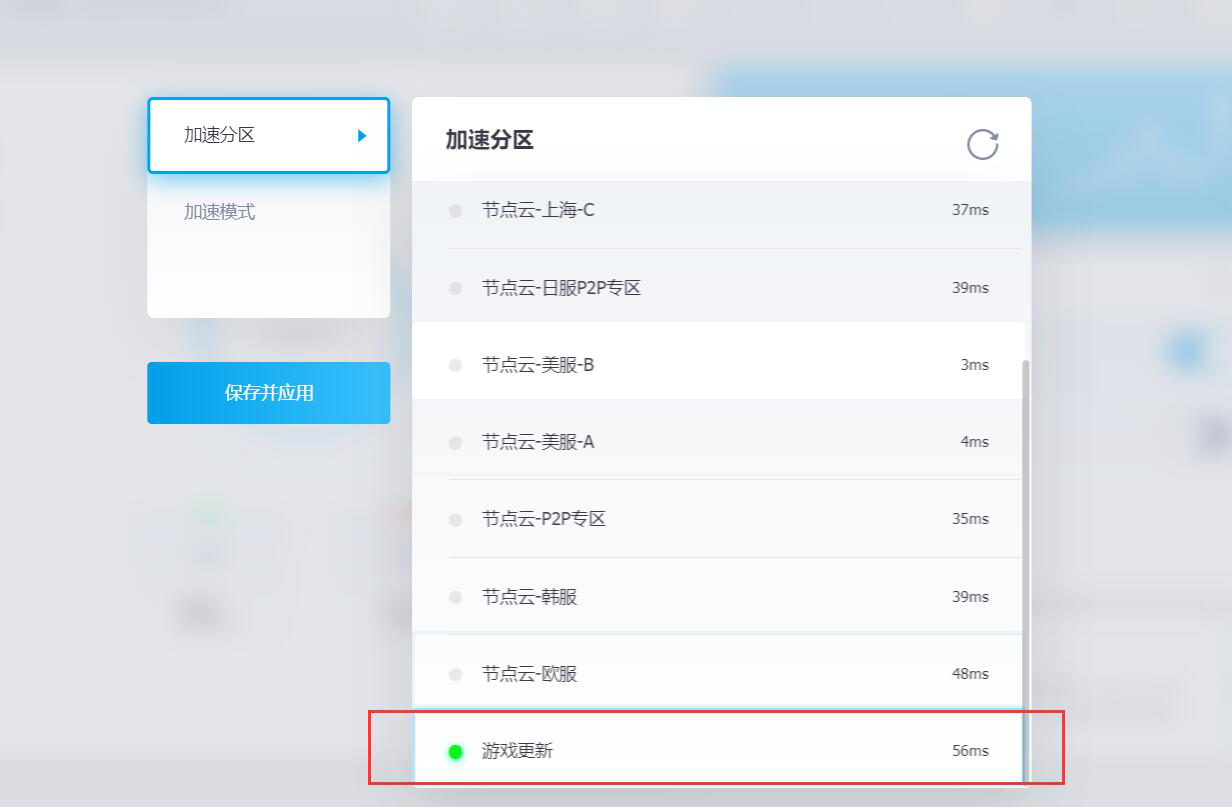Click the 3ms latency for 节点云-美服-B

pos(975,364)
